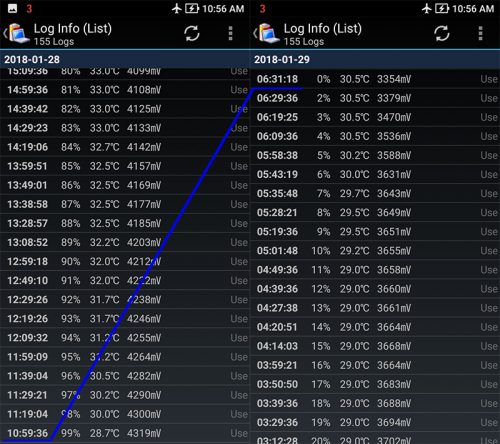
Task: Select log row 05:35:48 7%
Action: tap(375, 193)
